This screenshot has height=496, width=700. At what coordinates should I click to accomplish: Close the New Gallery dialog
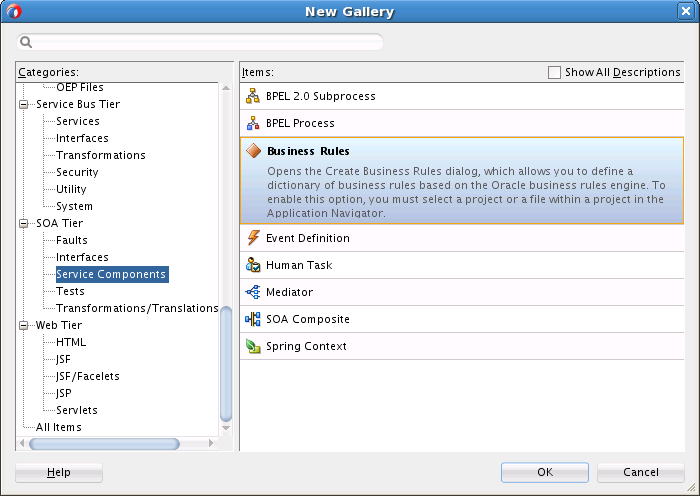click(686, 11)
